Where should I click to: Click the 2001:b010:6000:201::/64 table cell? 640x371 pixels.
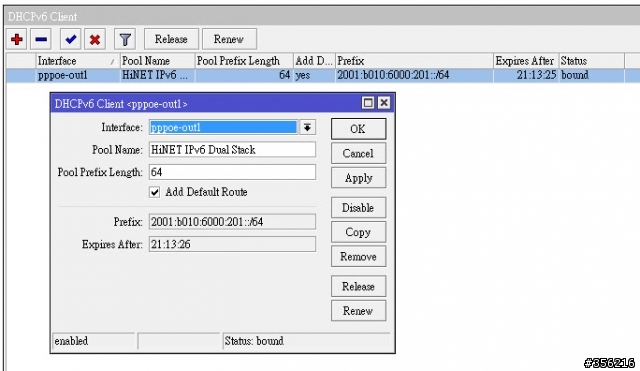point(414,76)
